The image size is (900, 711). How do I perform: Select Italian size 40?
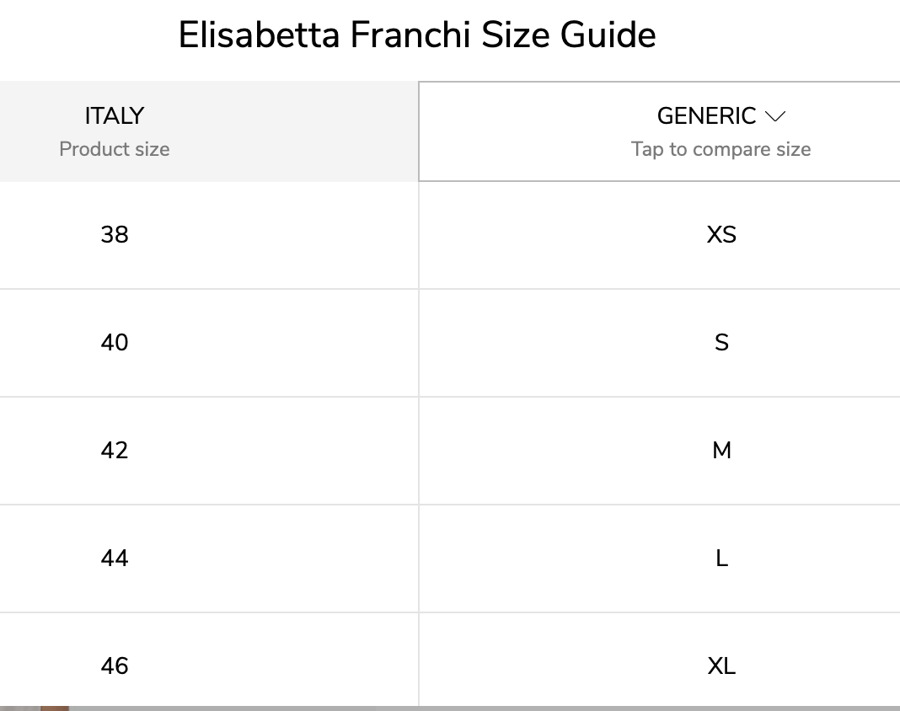point(114,343)
